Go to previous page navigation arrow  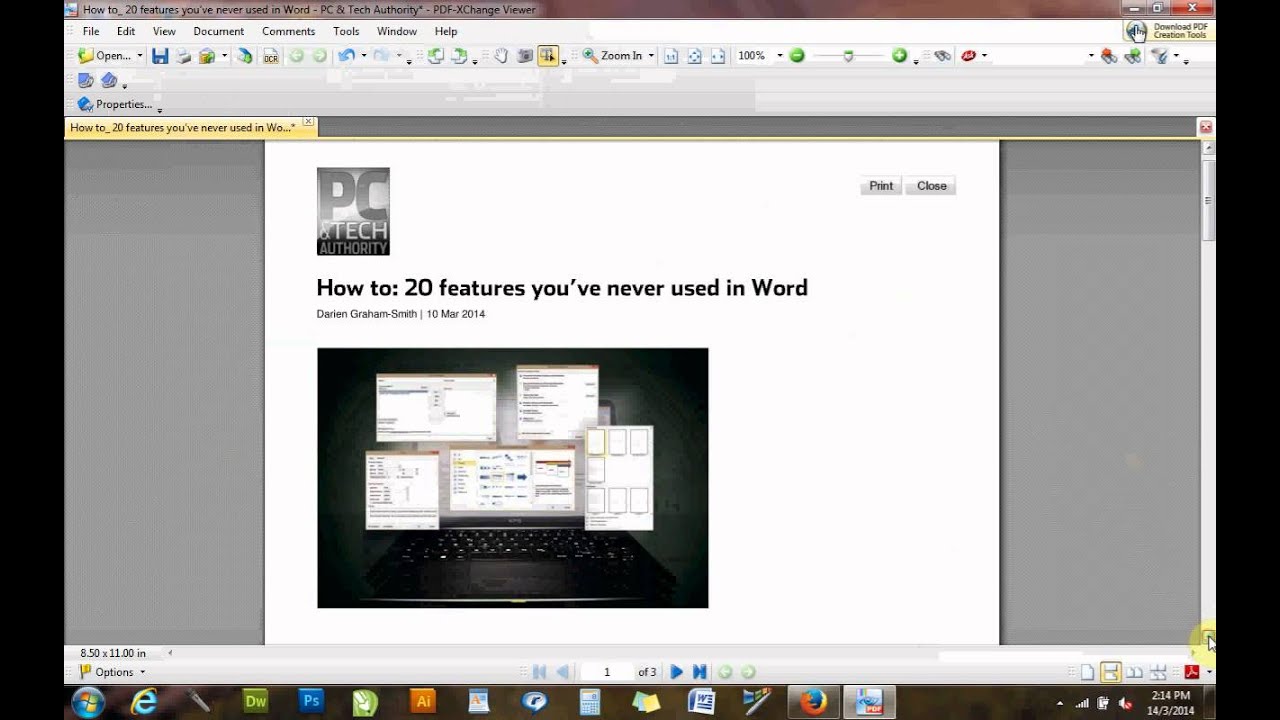point(562,672)
